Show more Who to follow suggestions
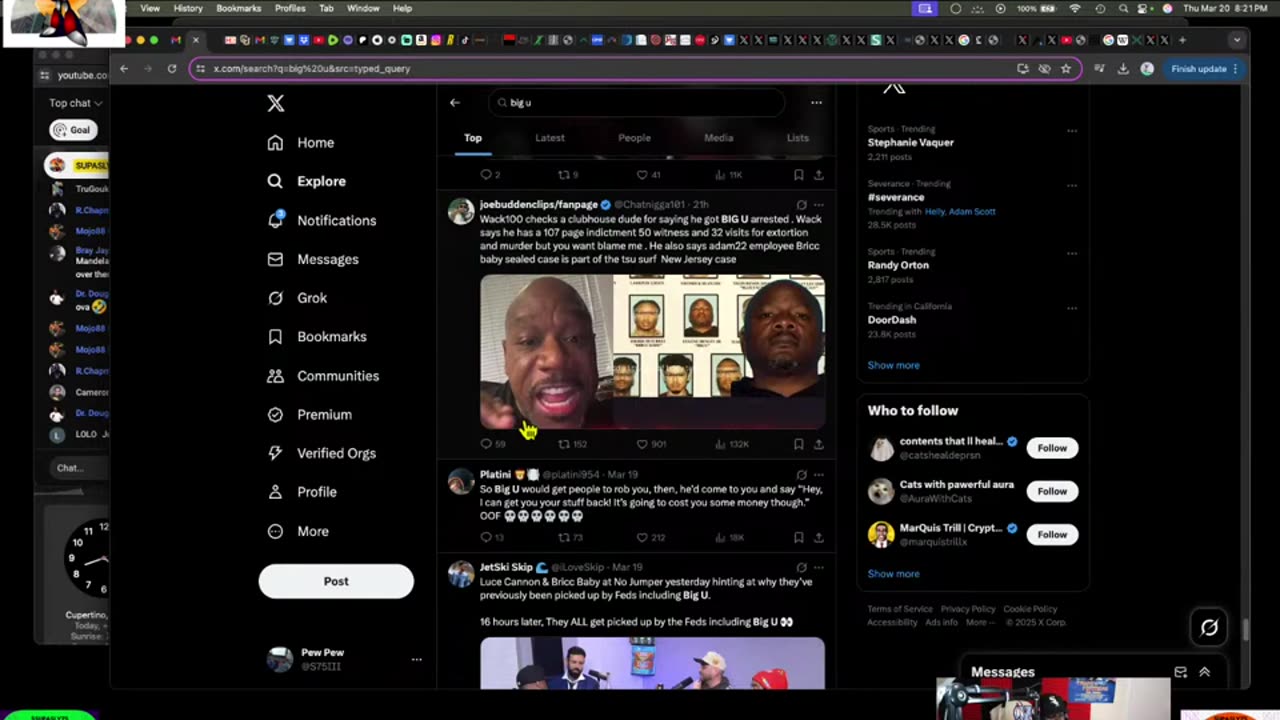Image resolution: width=1280 pixels, height=720 pixels. coord(893,574)
